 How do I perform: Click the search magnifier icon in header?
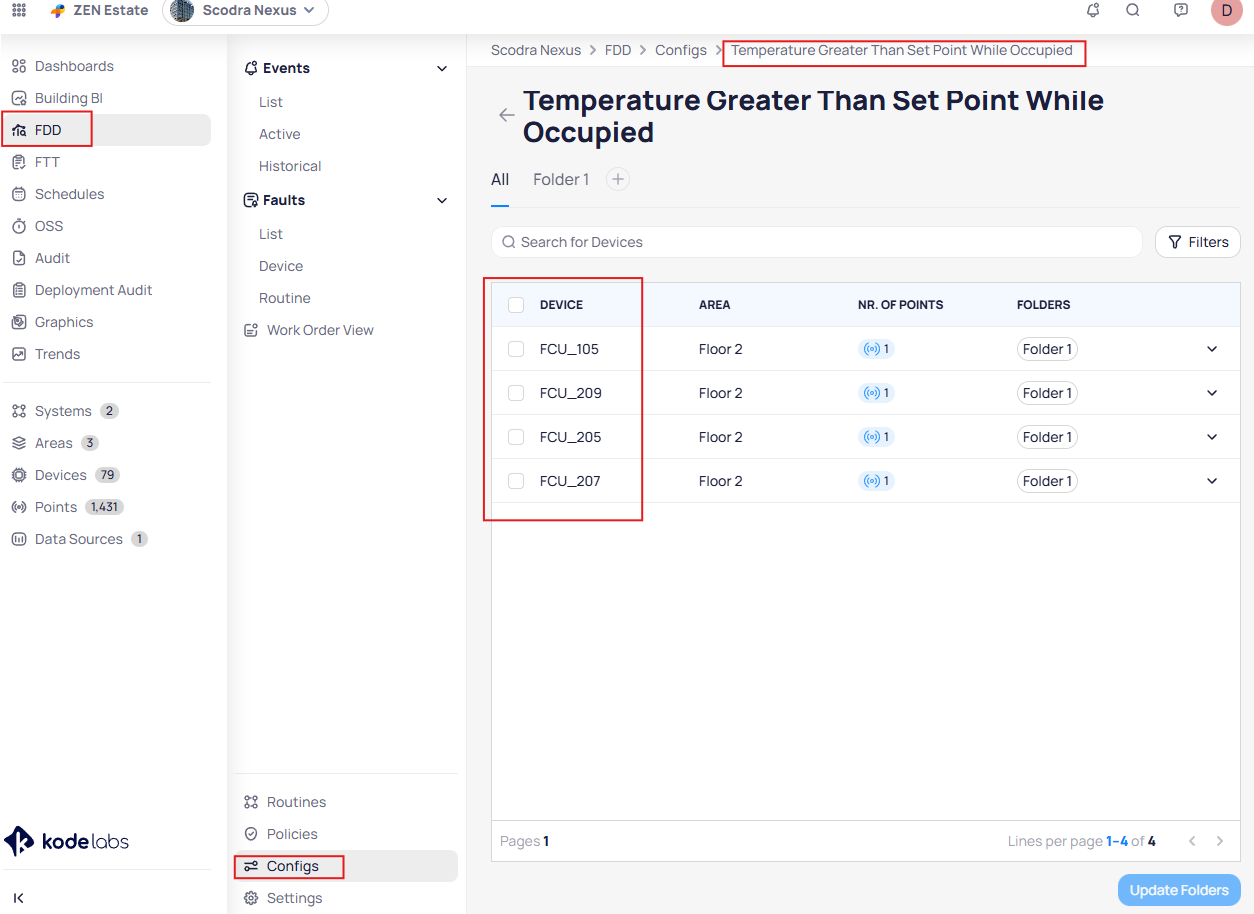coord(1133,10)
